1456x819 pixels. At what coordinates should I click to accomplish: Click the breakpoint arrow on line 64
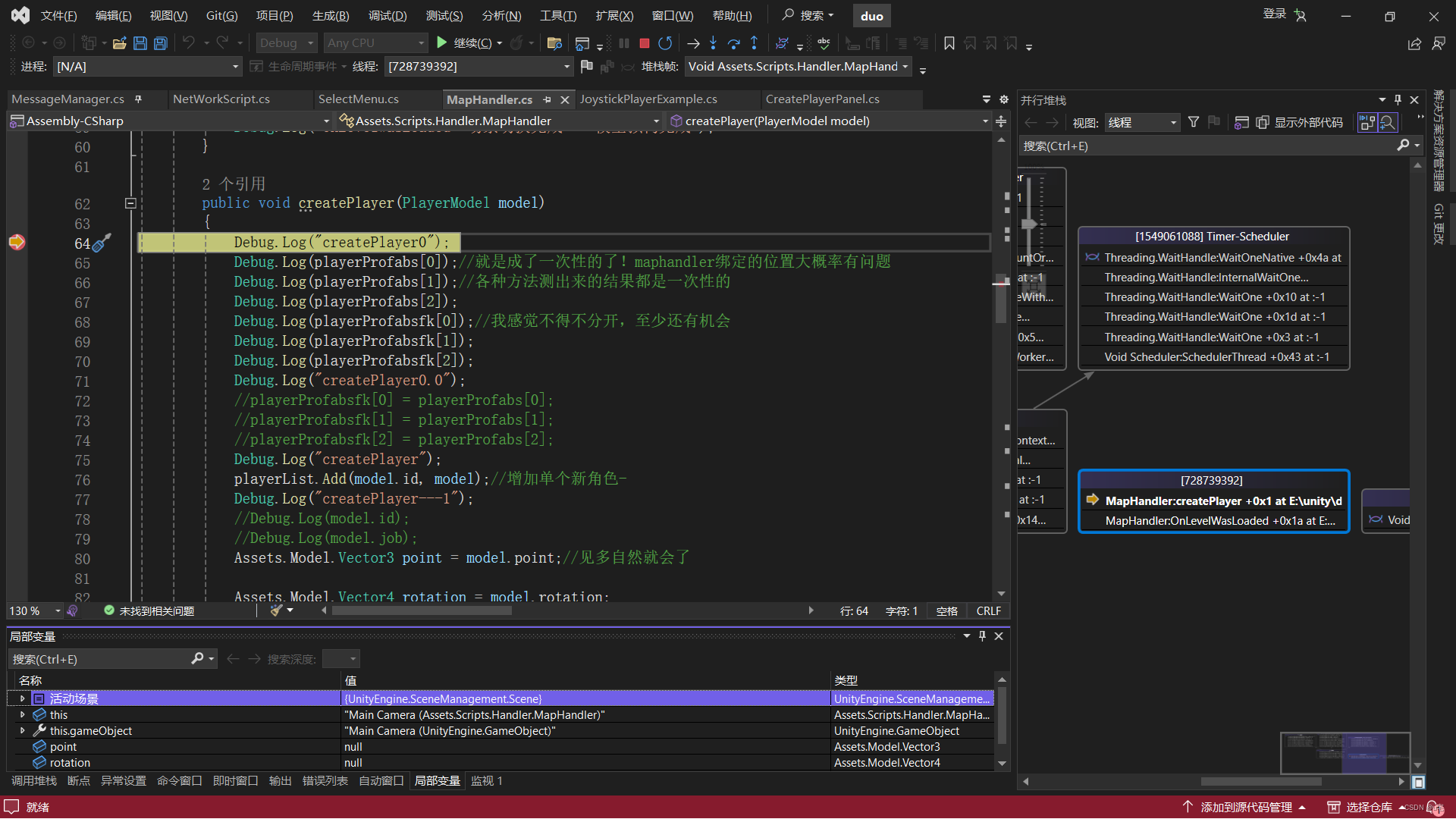[x=17, y=242]
